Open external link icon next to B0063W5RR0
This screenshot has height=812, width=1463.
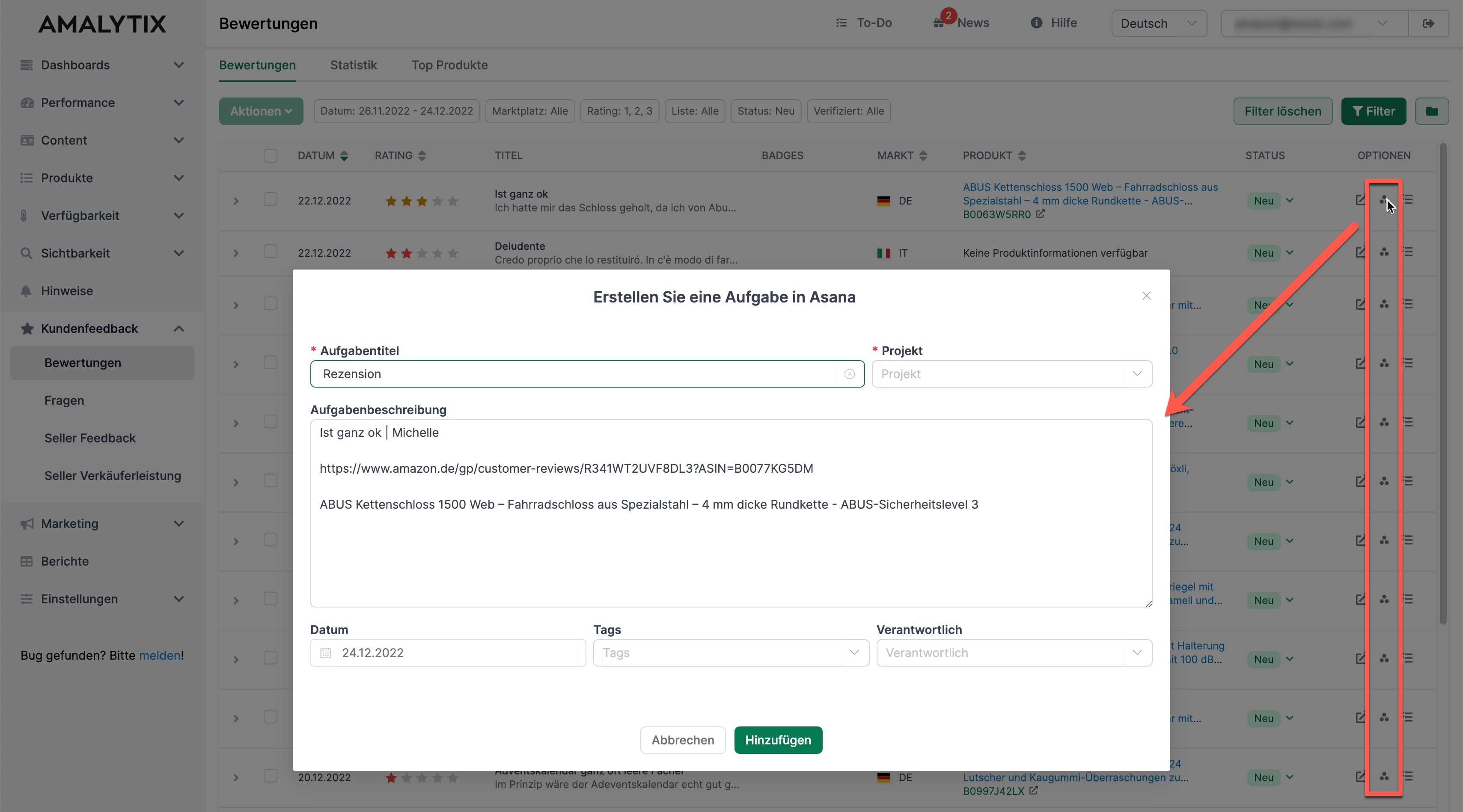pyautogui.click(x=1040, y=214)
